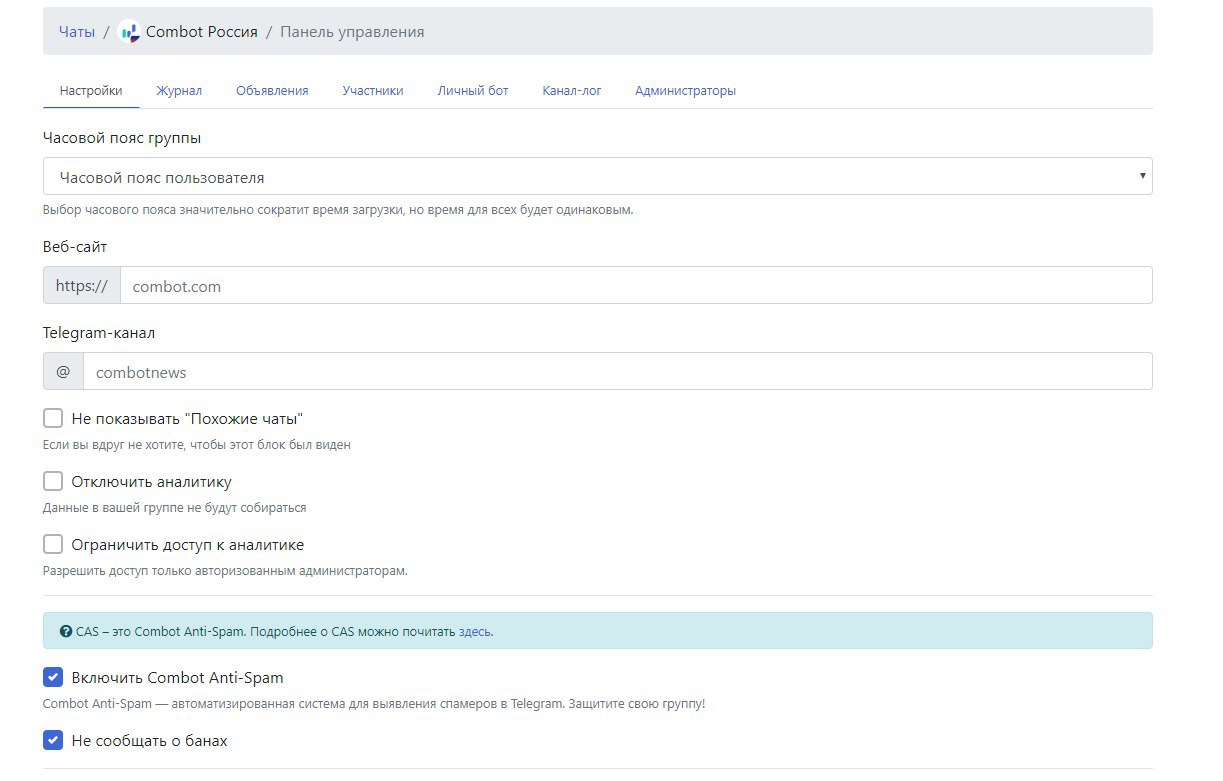Switch to the Участники tab
Viewport: 1223px width, 781px height.
pos(373,90)
